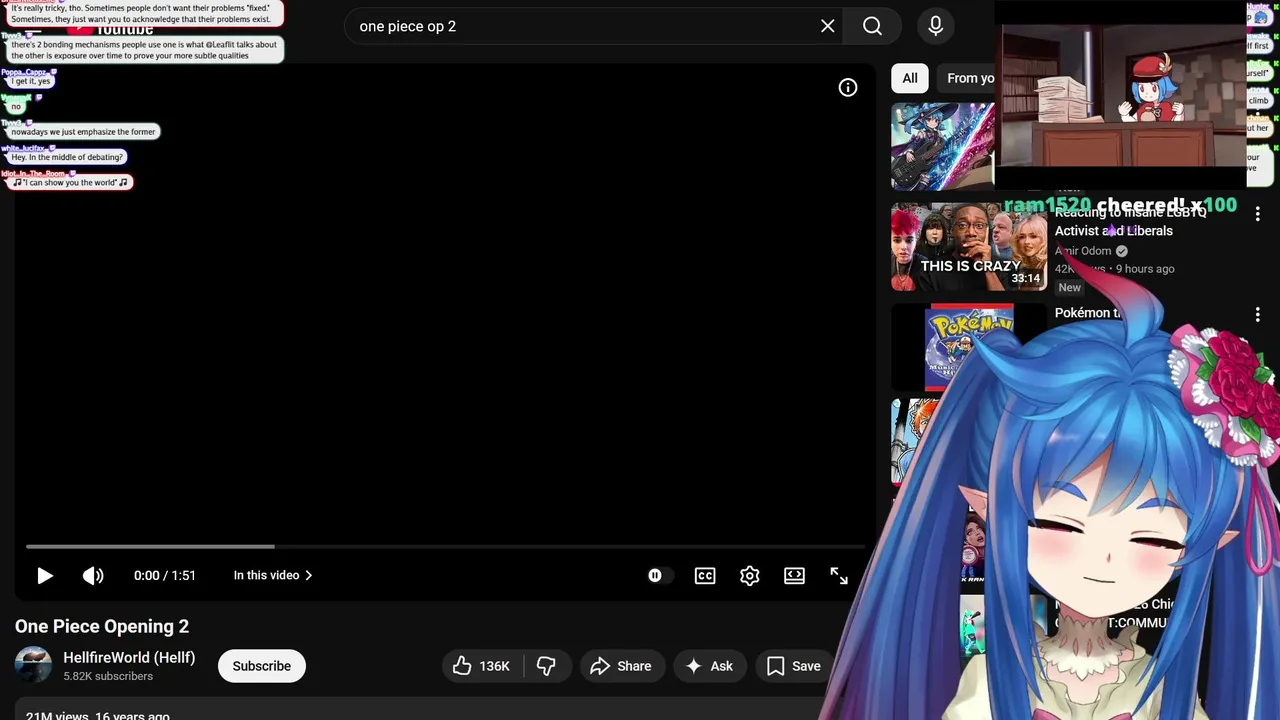Screen dimensions: 1280x720
Task: Seek using the video progress bar
Action: click(446, 546)
